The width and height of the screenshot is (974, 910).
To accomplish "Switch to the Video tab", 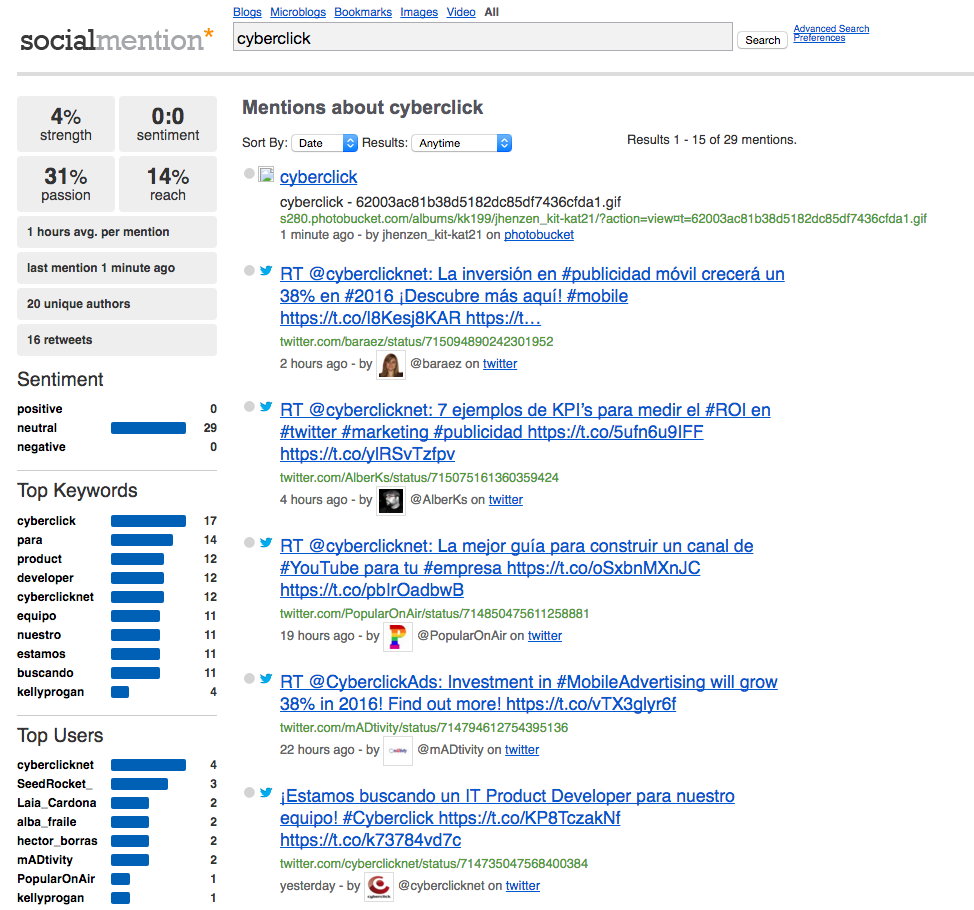I will (461, 12).
